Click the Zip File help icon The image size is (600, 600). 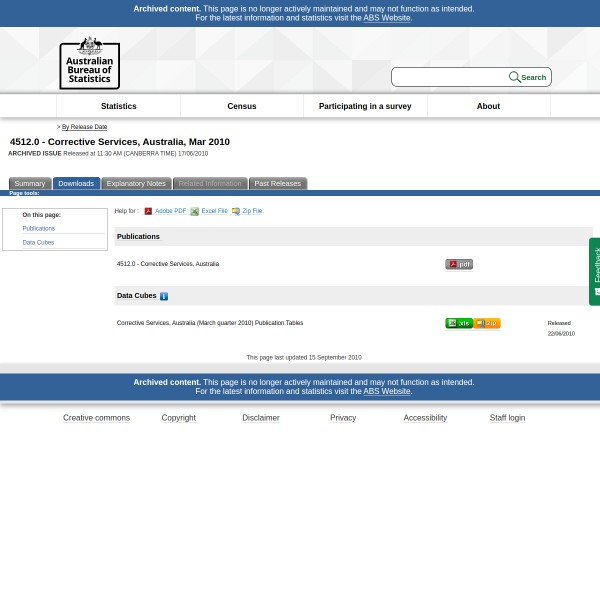tap(235, 211)
